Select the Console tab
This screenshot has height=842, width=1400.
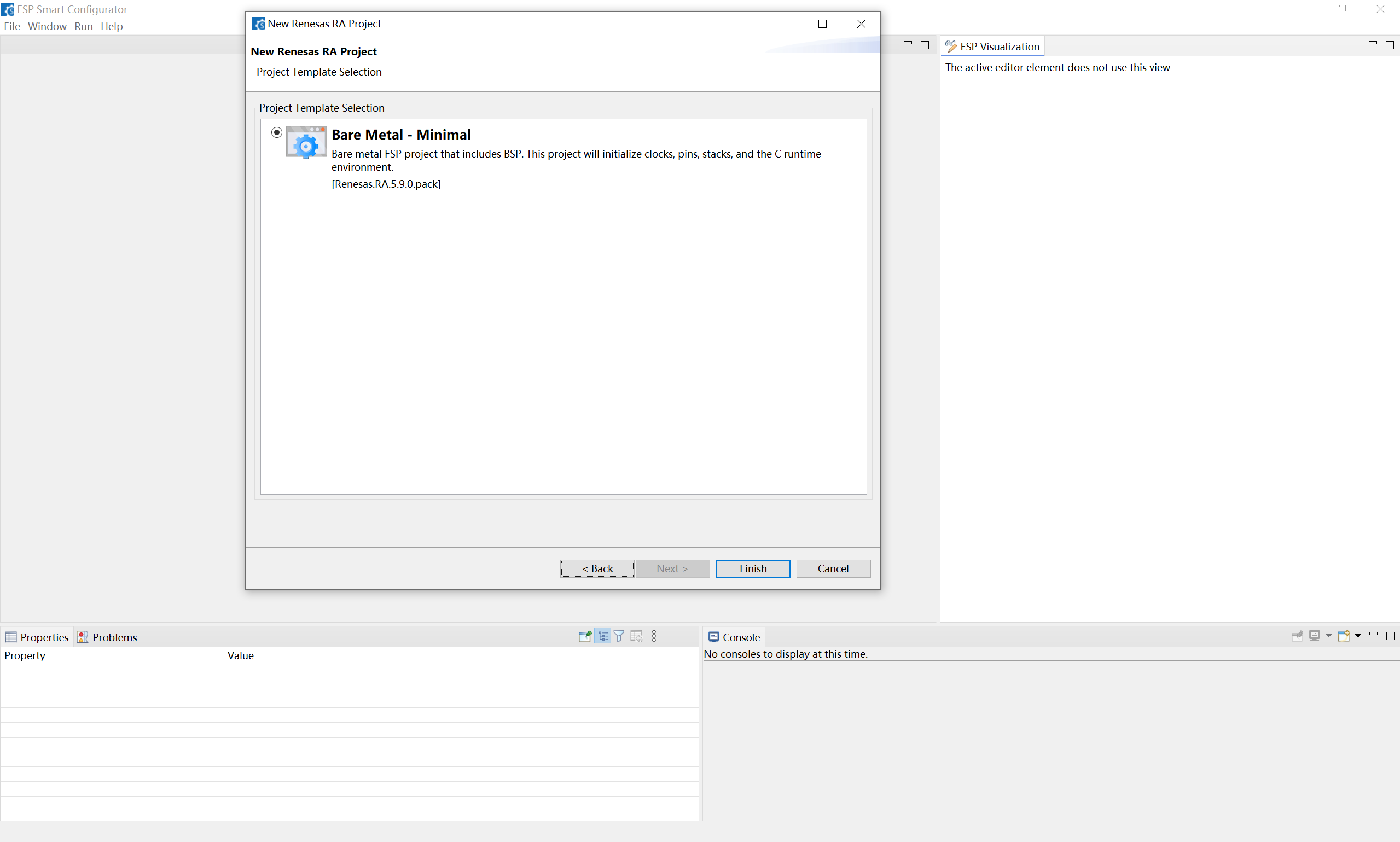point(735,637)
